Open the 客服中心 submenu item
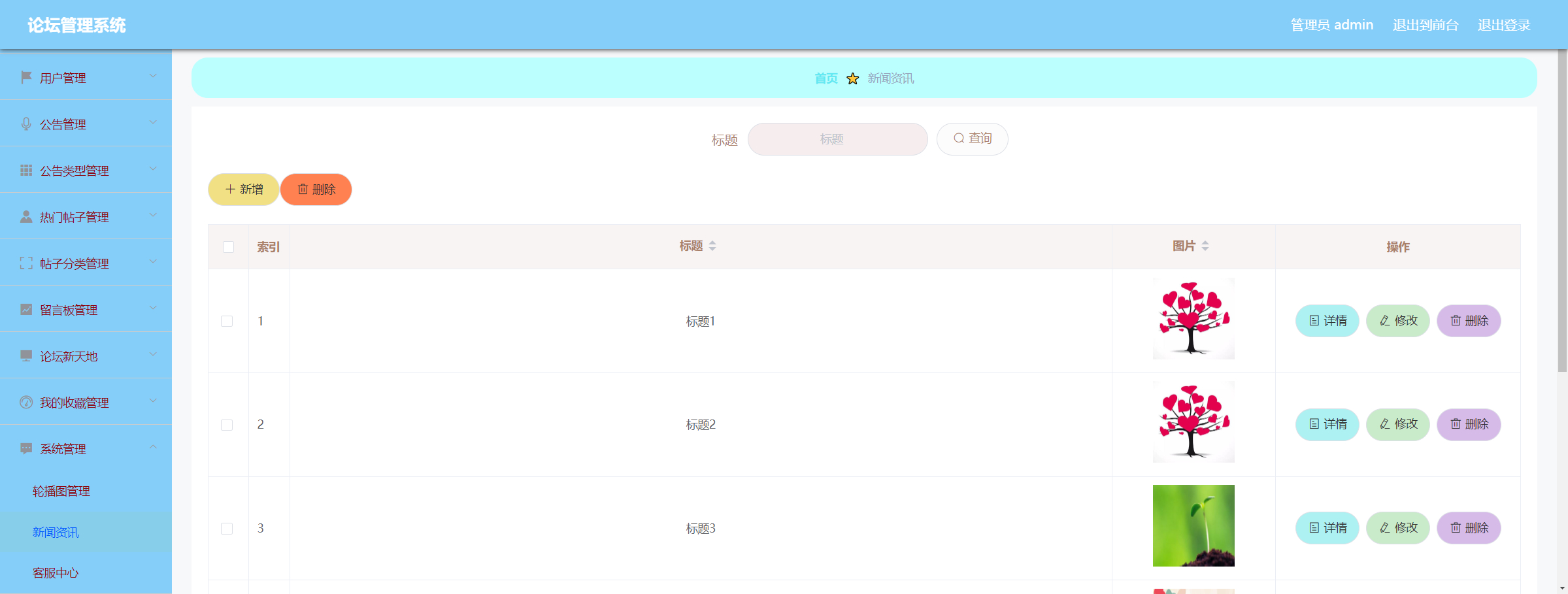 pyautogui.click(x=86, y=573)
